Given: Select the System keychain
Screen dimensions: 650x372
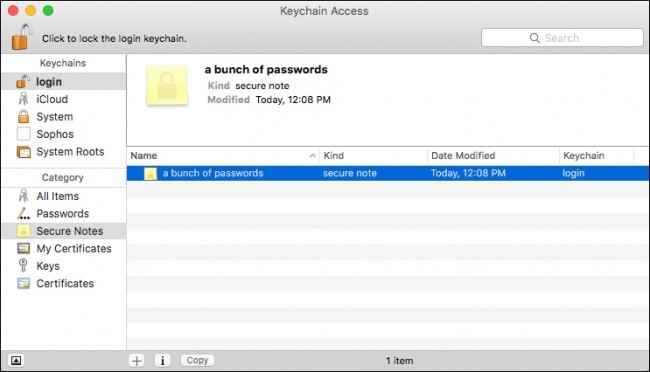Looking at the screenshot, I should click(63, 117).
